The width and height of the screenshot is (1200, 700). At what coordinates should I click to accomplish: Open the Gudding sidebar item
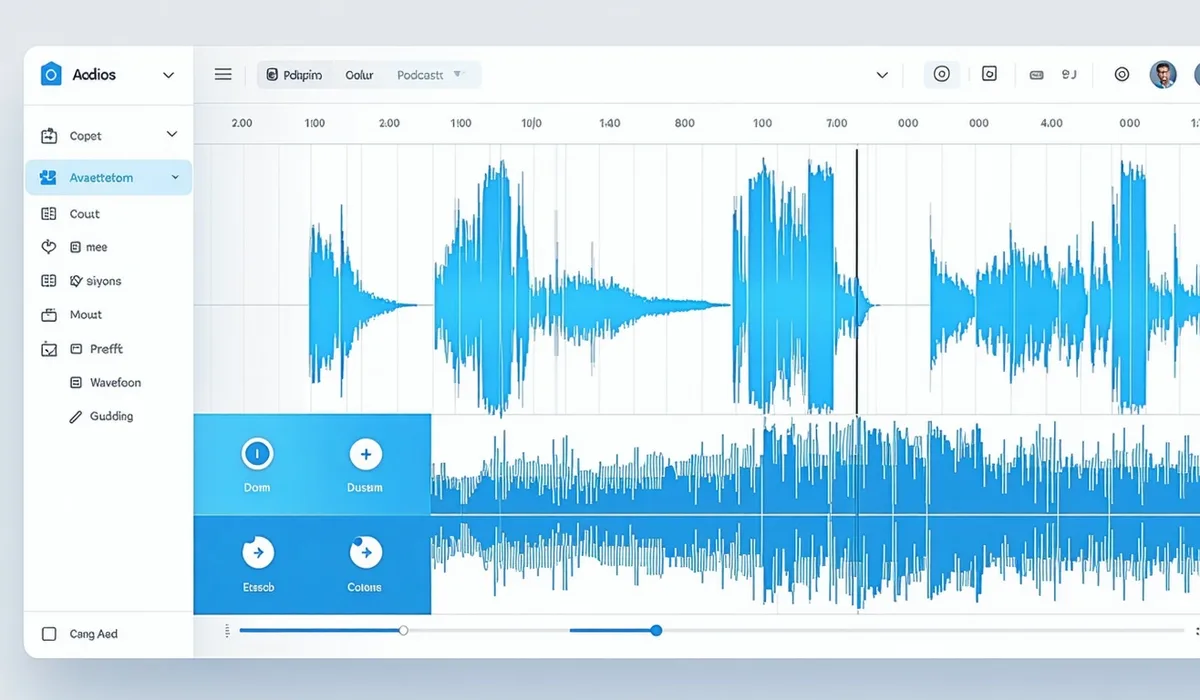click(111, 416)
